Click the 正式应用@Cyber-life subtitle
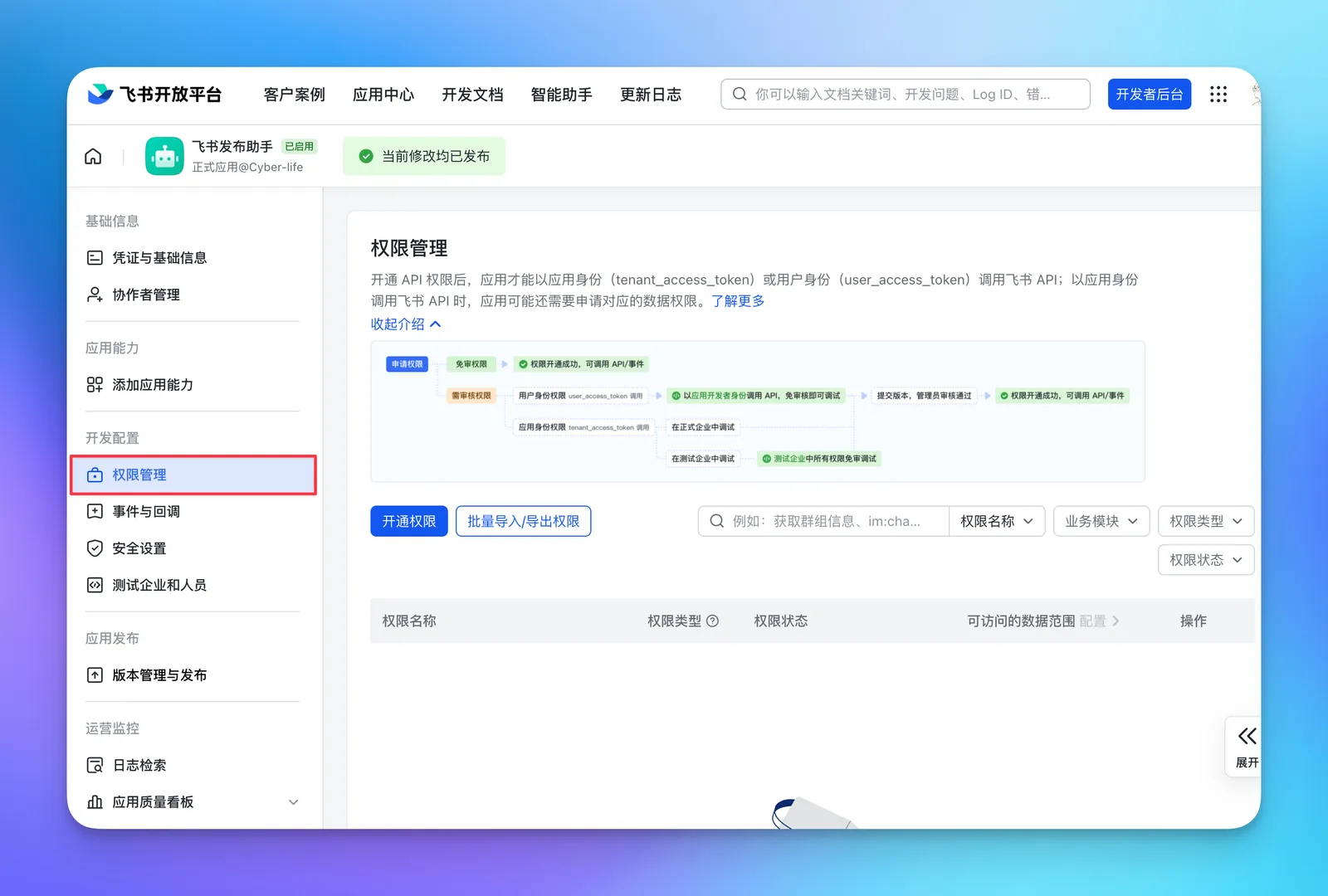 pos(248,167)
